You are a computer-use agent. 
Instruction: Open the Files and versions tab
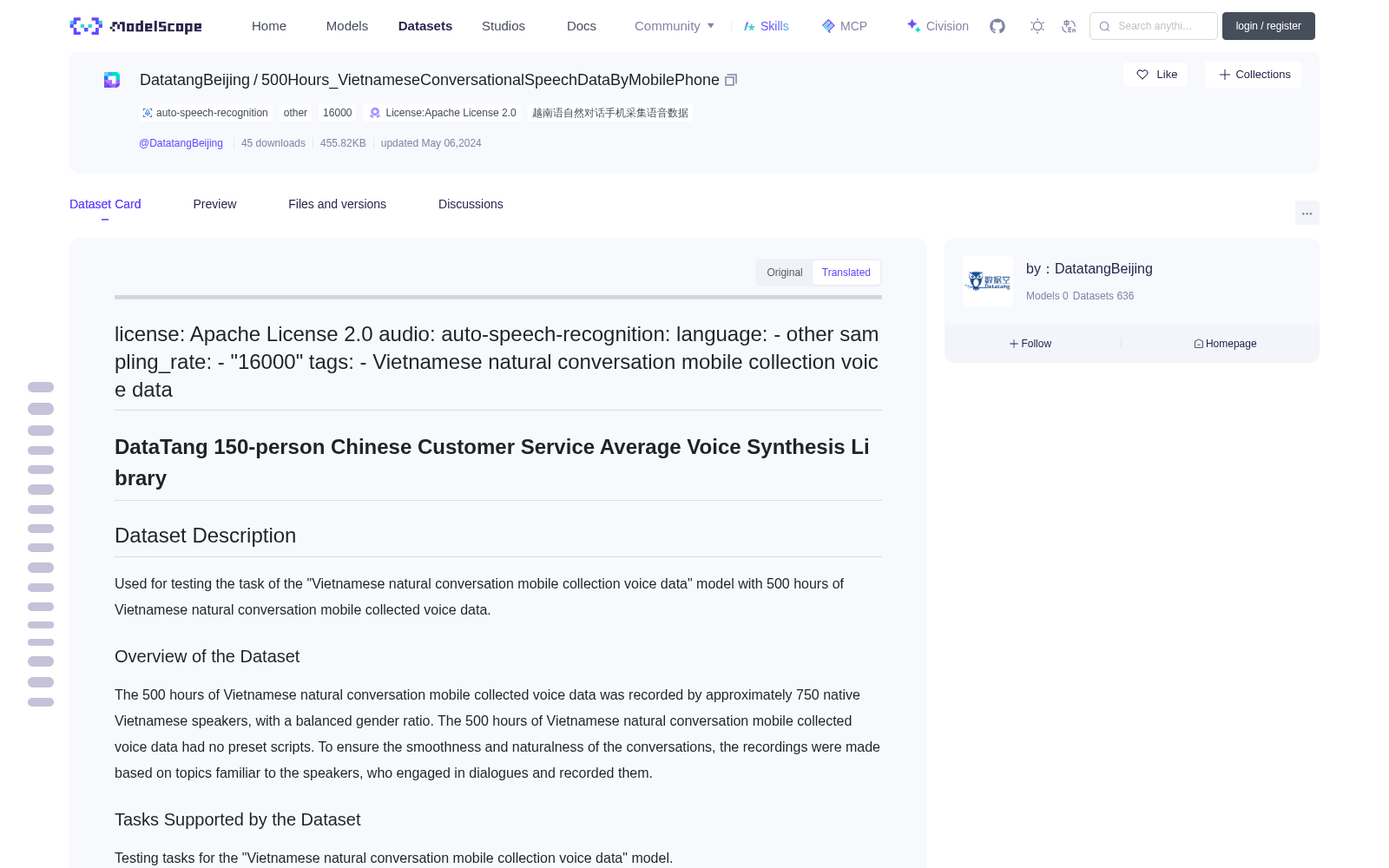[337, 204]
